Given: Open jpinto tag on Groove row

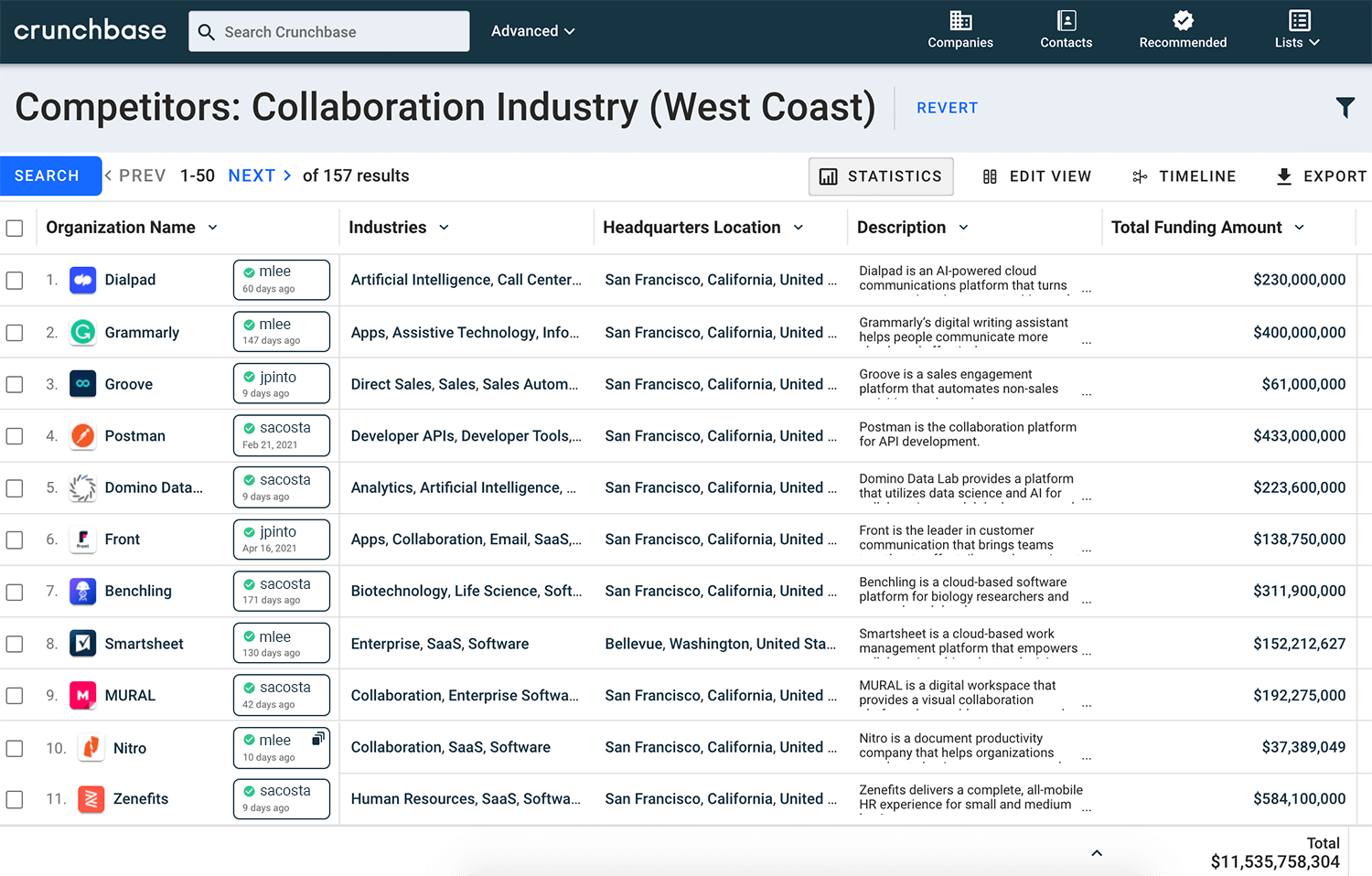Looking at the screenshot, I should [282, 383].
